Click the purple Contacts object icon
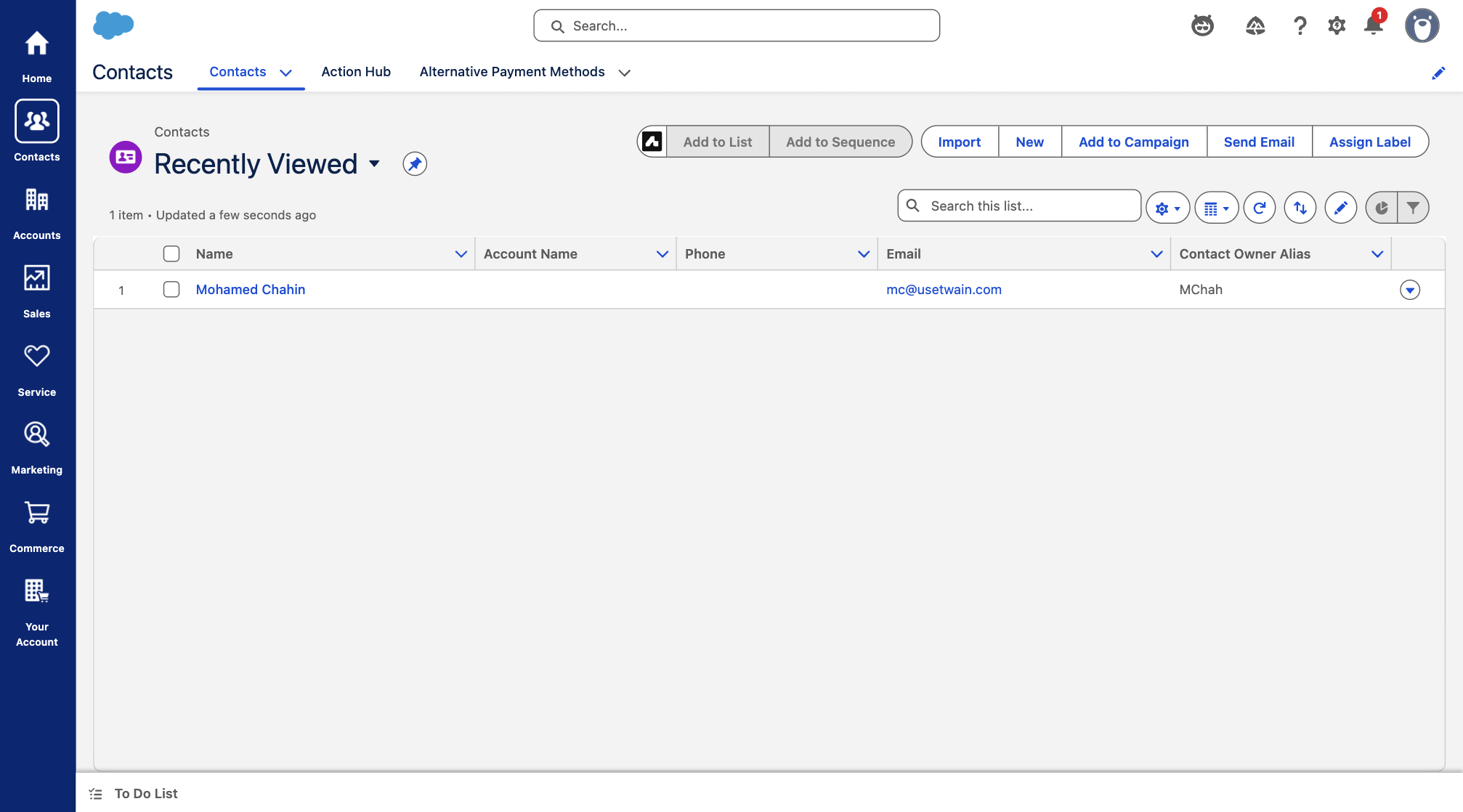Screen dimensions: 1463x812 click(126, 157)
